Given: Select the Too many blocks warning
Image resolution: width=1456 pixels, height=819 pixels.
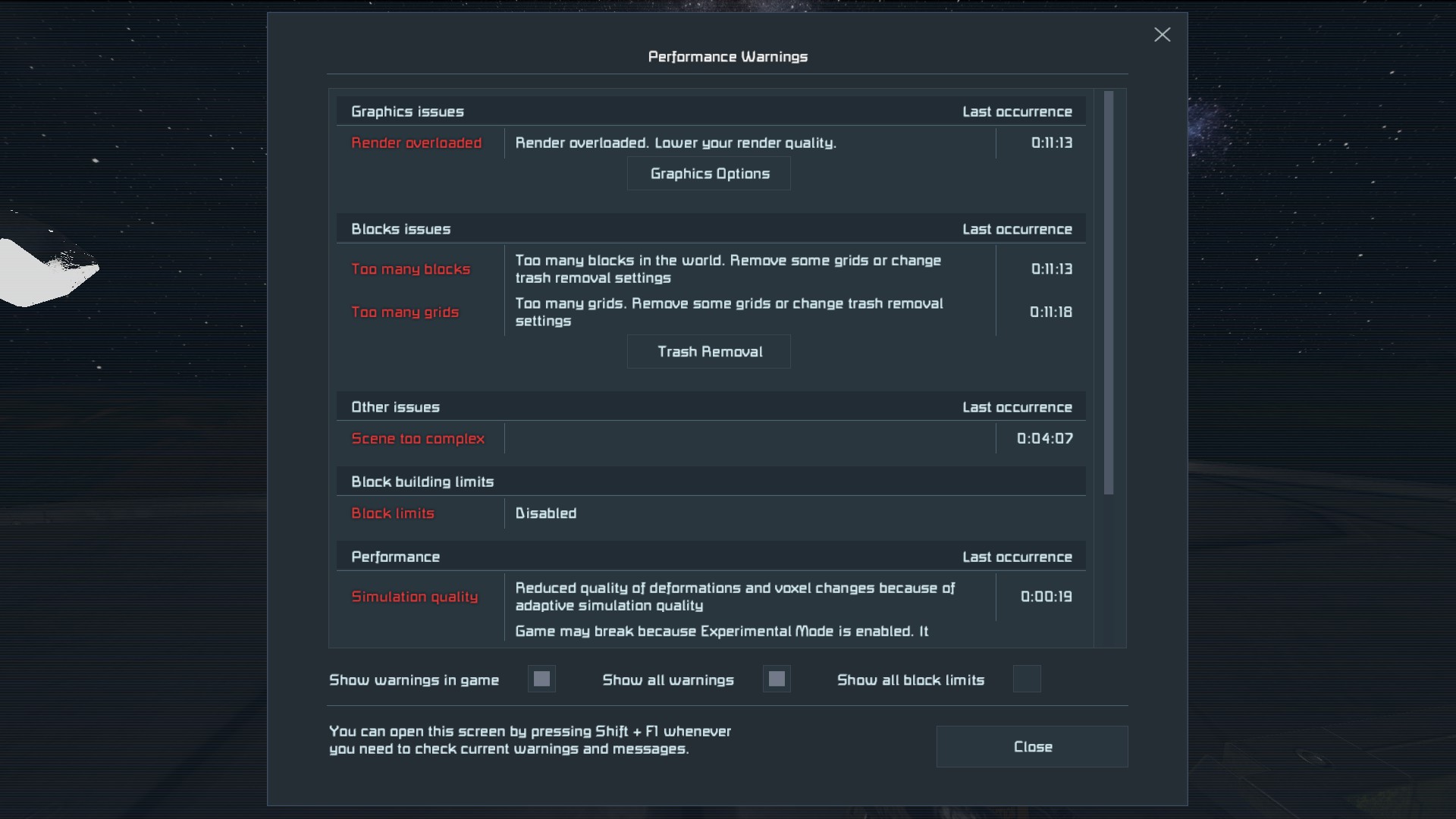Looking at the screenshot, I should pyautogui.click(x=410, y=269).
